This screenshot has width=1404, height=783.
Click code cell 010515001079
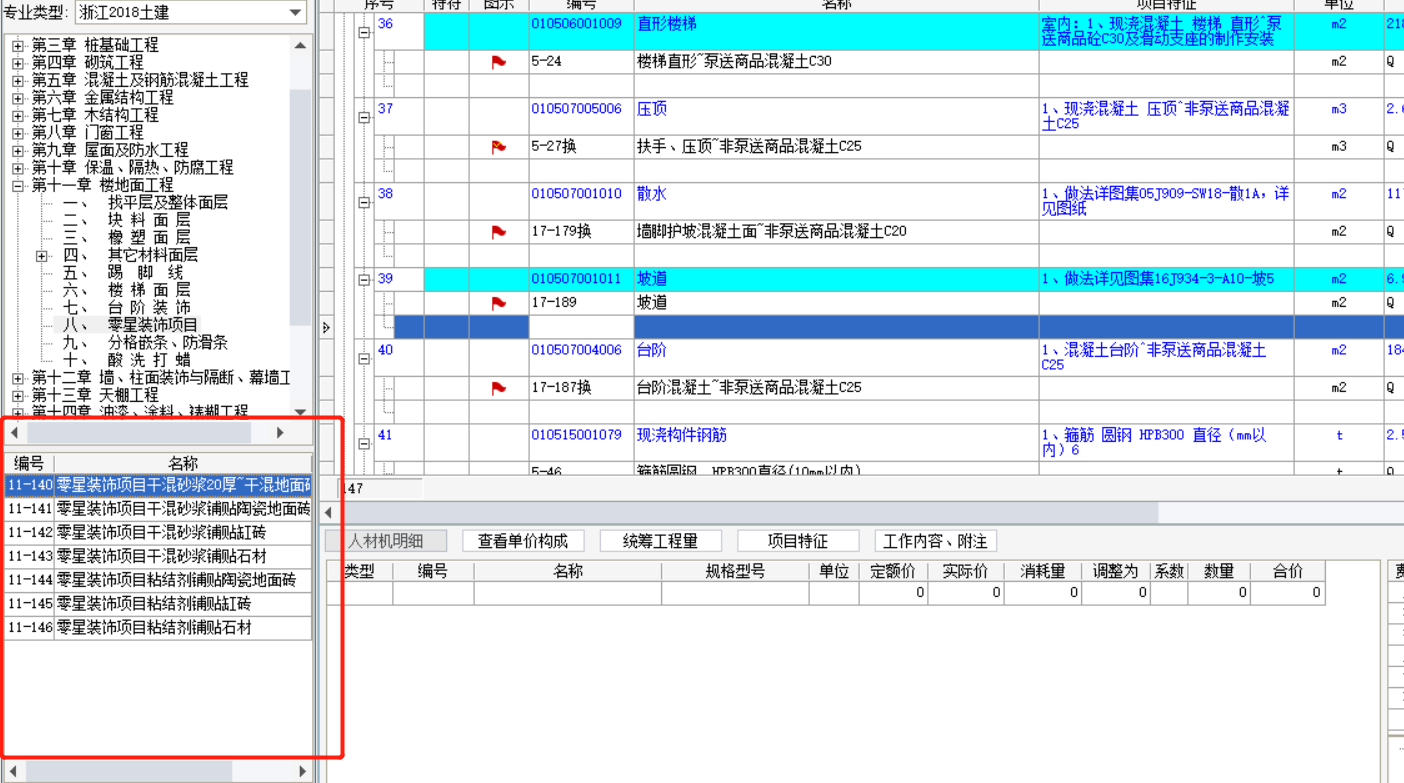pyautogui.click(x=581, y=443)
